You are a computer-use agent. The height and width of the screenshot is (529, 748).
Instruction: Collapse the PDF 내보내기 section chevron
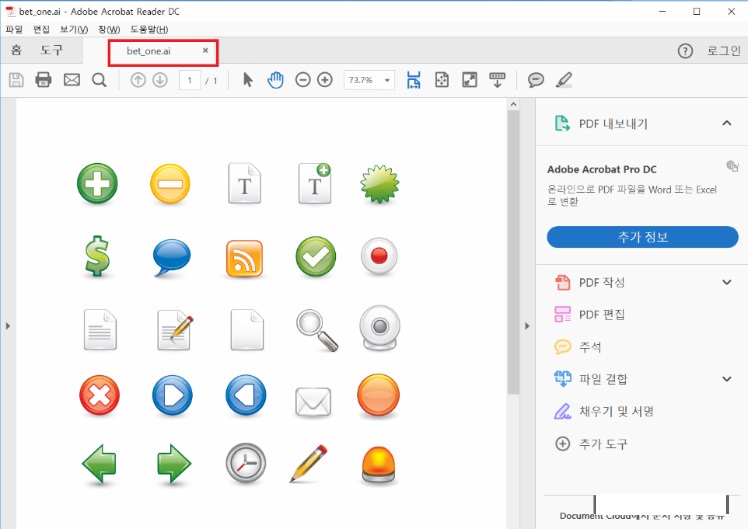coord(727,124)
